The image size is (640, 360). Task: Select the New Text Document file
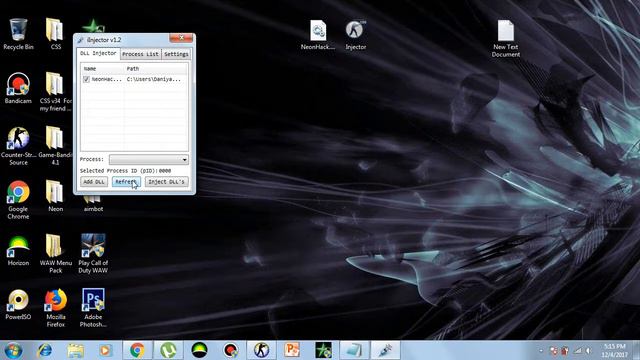(506, 39)
